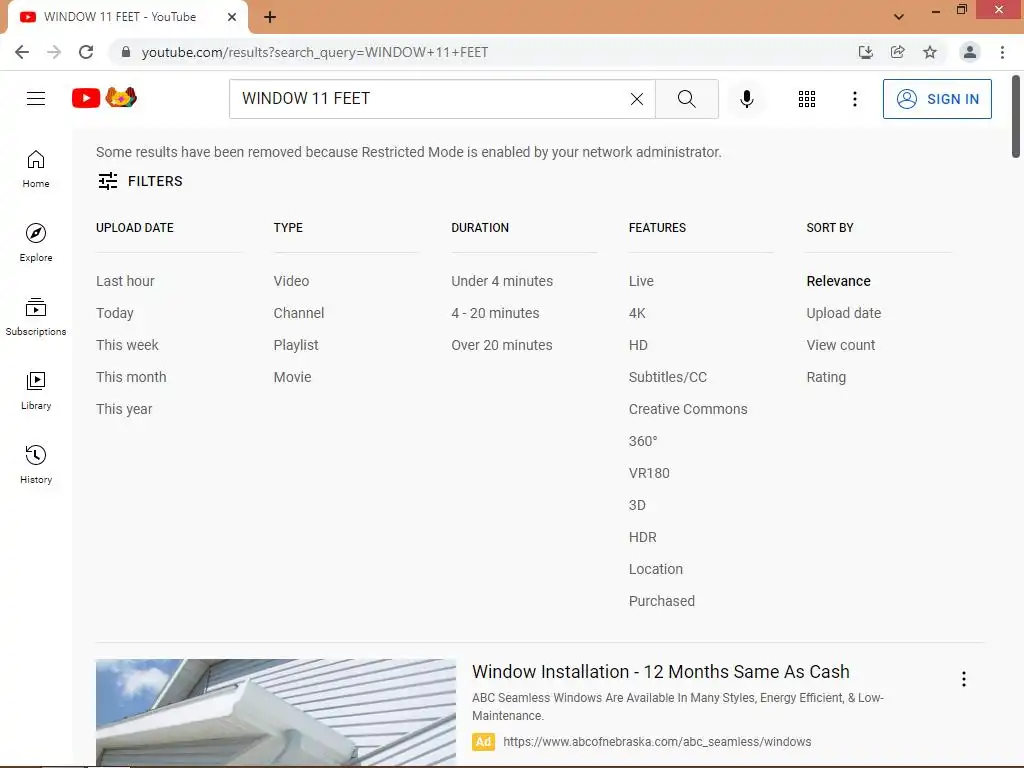Select Over 20 minutes duration
The height and width of the screenshot is (768, 1024).
point(502,345)
